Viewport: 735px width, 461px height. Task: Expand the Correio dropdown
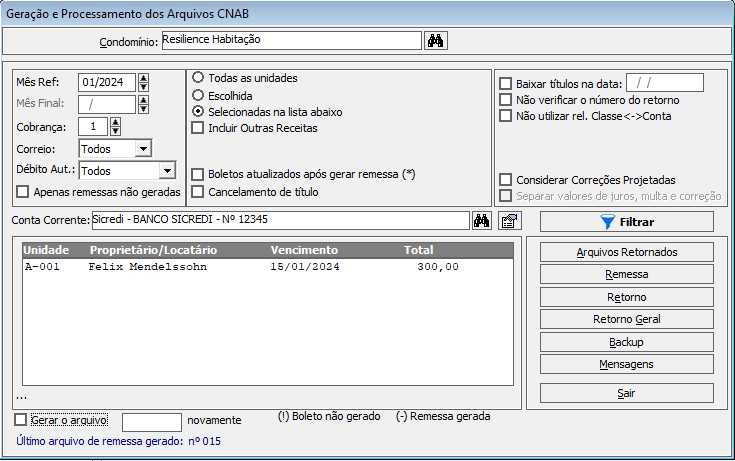143,149
